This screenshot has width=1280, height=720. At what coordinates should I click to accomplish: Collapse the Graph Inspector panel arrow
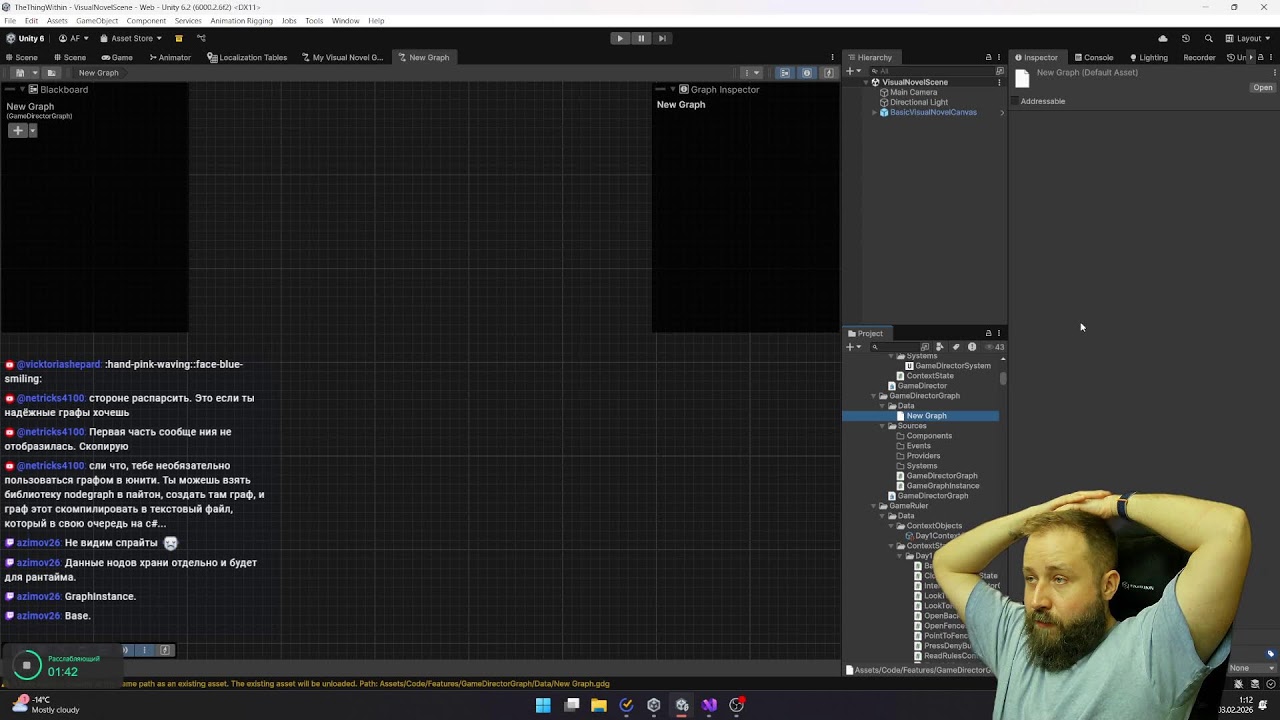click(672, 89)
